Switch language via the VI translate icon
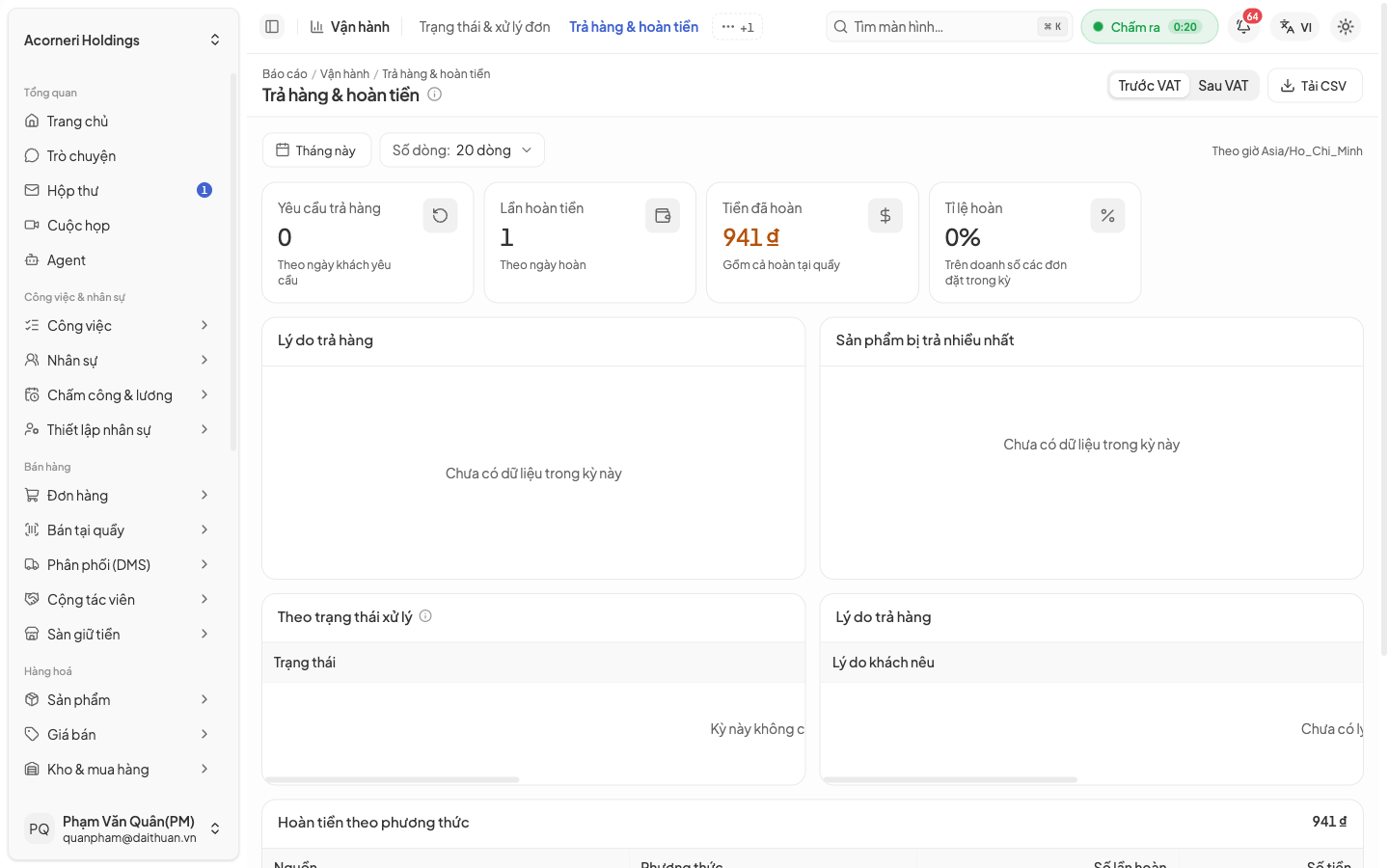 tap(1295, 27)
